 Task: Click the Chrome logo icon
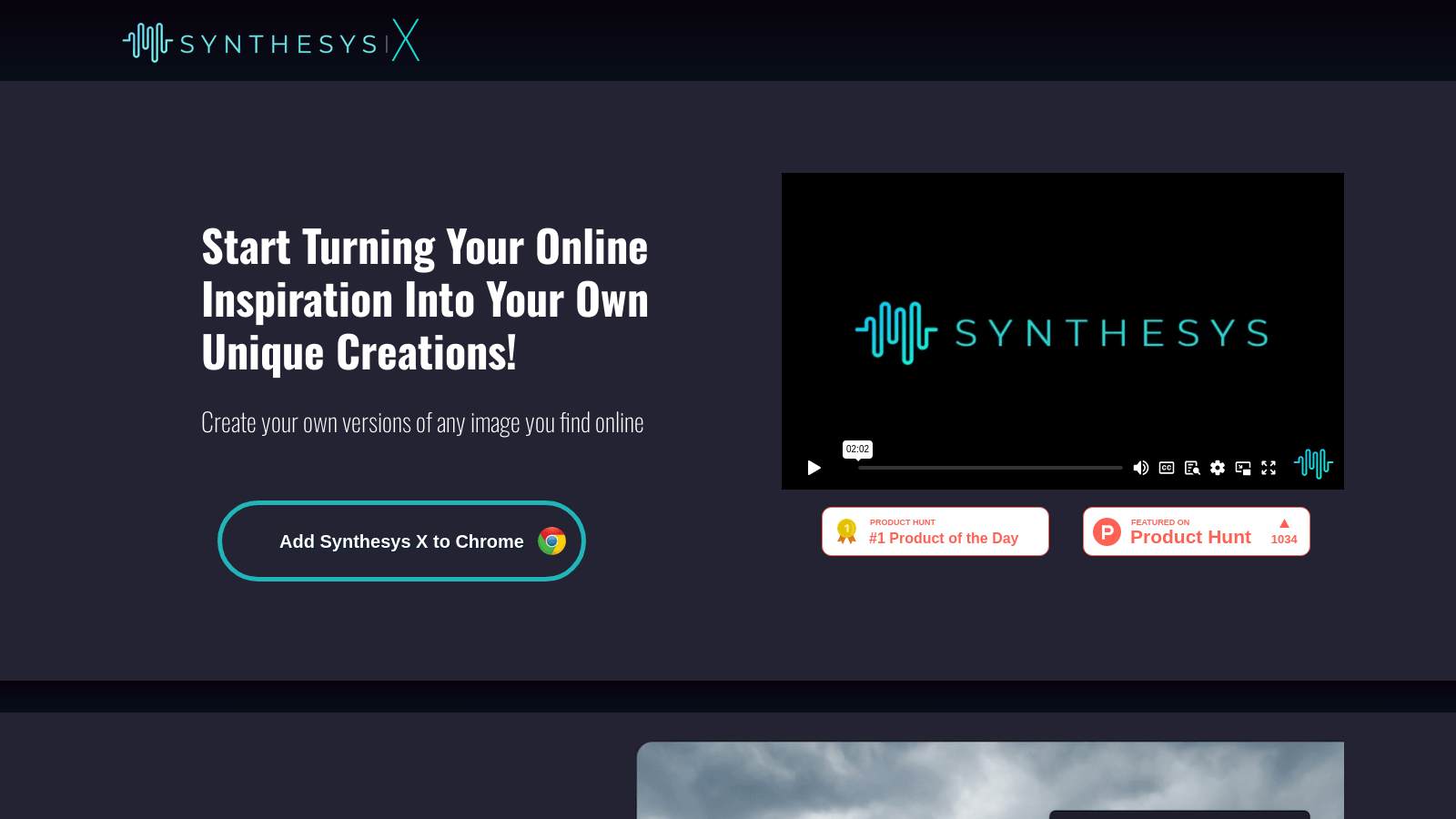551,541
